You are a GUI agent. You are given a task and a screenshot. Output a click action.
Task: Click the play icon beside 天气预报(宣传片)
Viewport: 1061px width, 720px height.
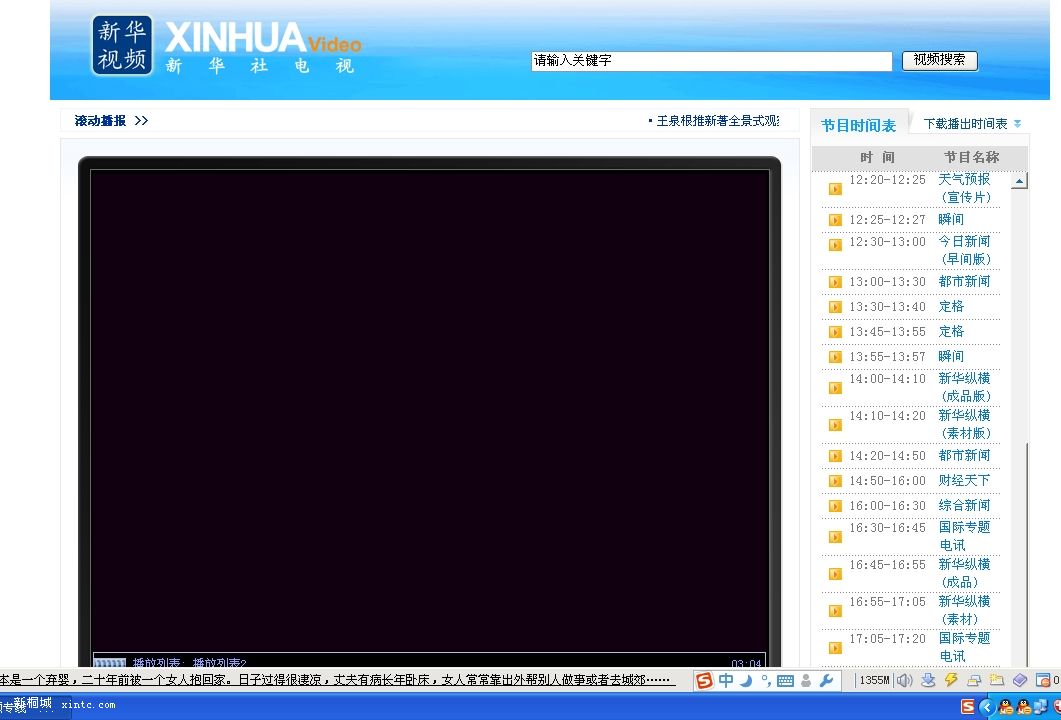click(x=834, y=188)
